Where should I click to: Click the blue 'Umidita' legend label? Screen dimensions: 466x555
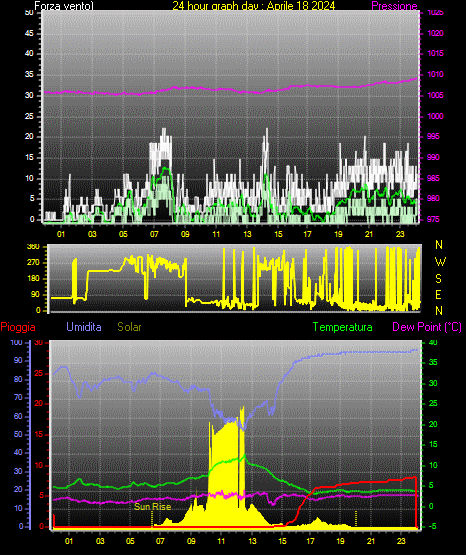[x=84, y=327]
